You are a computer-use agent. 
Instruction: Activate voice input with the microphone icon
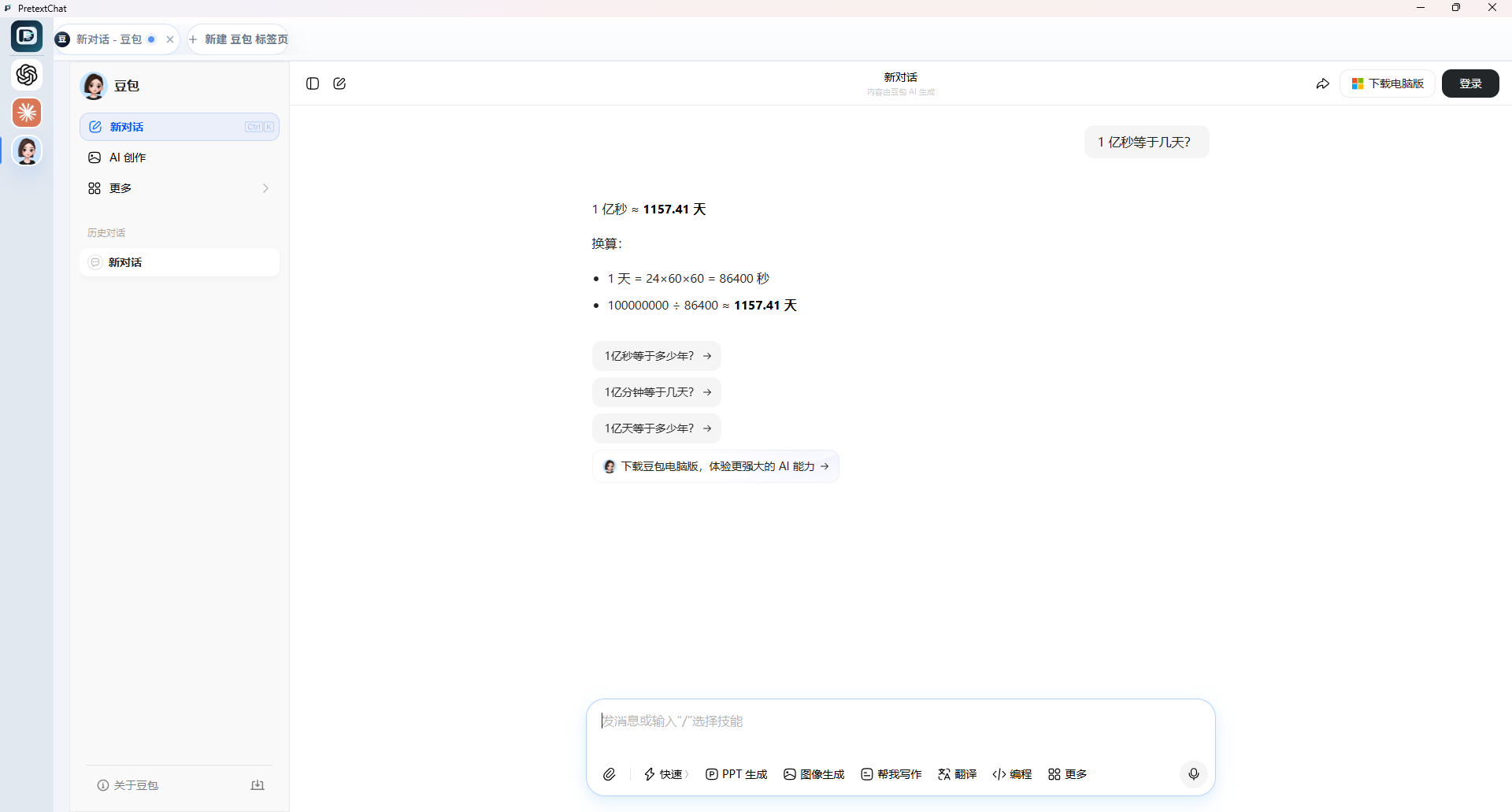pyautogui.click(x=1194, y=774)
